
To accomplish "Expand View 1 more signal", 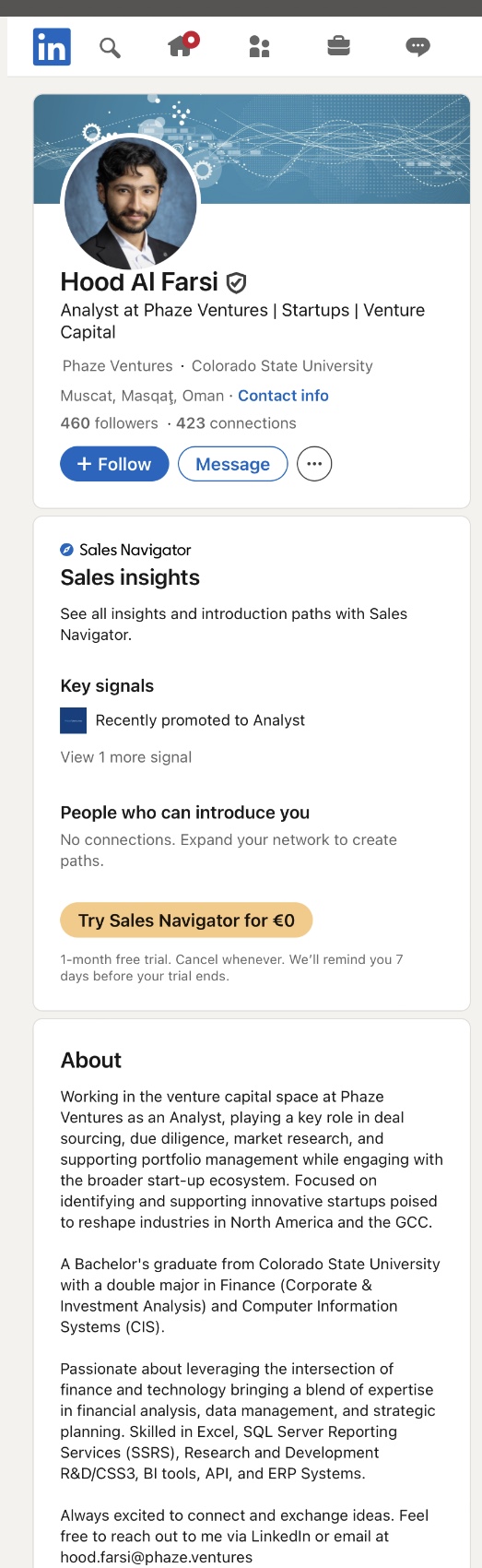I will pyautogui.click(x=126, y=757).
